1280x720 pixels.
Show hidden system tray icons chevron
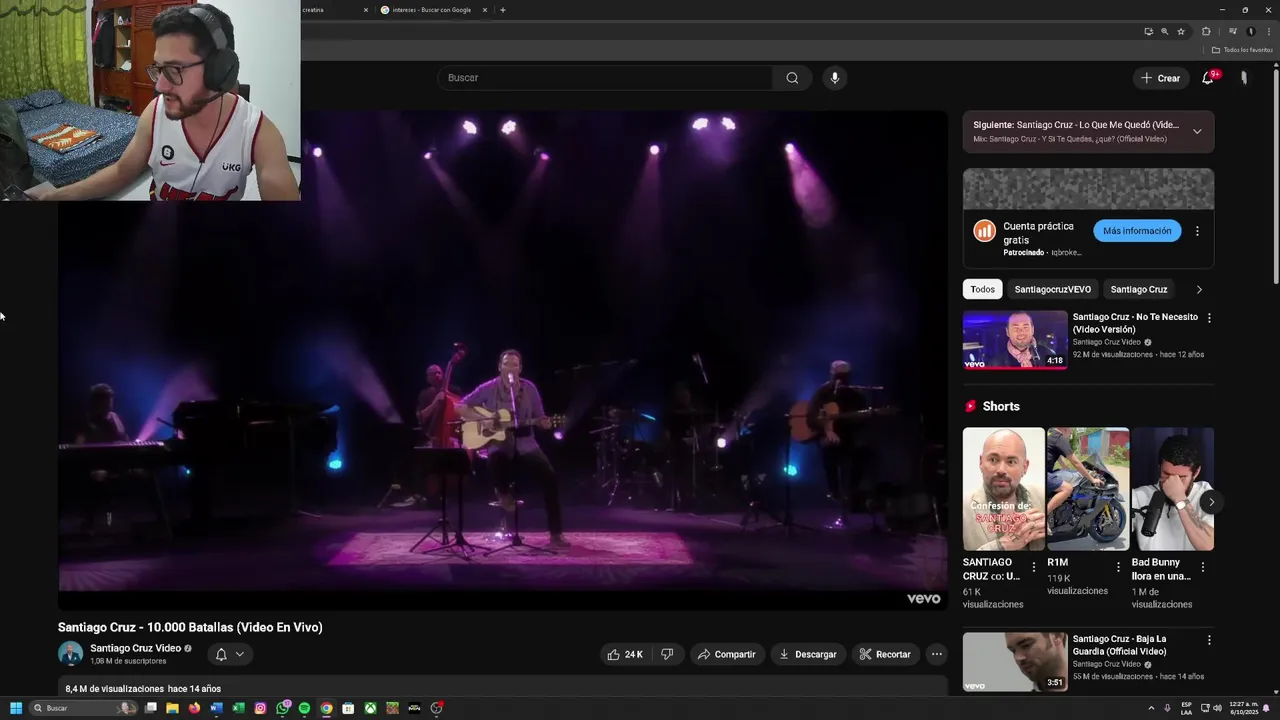point(1151,708)
